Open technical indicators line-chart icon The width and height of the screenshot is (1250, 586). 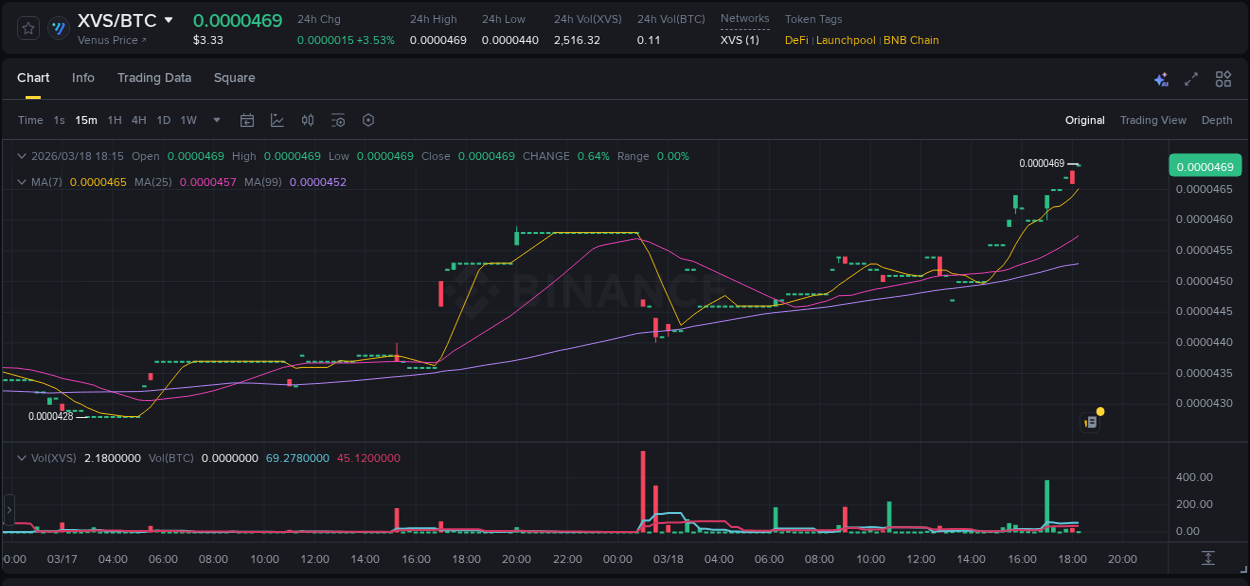[277, 120]
